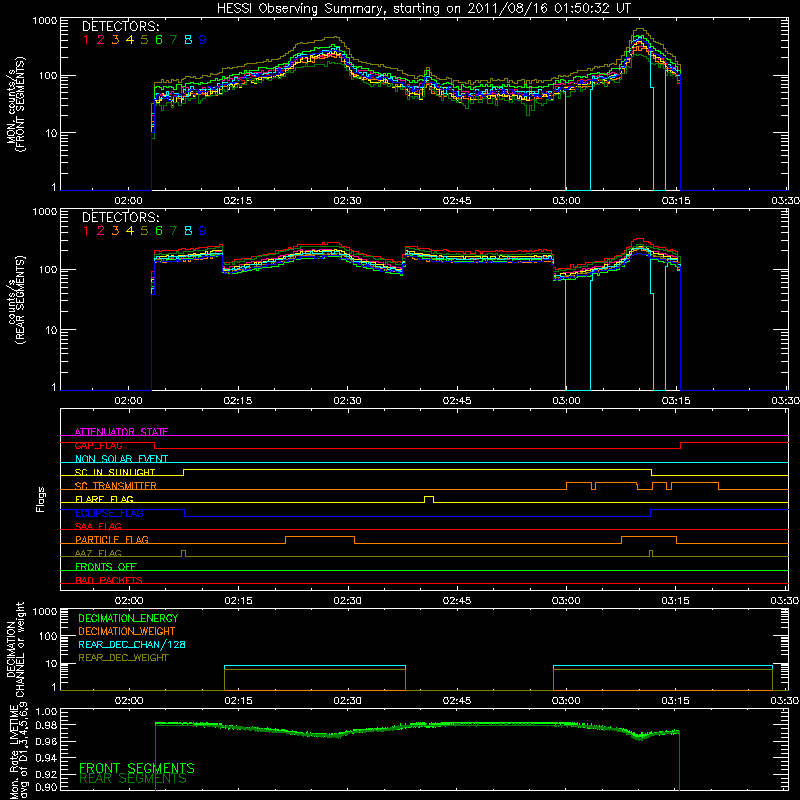Click the 02:45 tick under rear segments panel

pos(457,401)
